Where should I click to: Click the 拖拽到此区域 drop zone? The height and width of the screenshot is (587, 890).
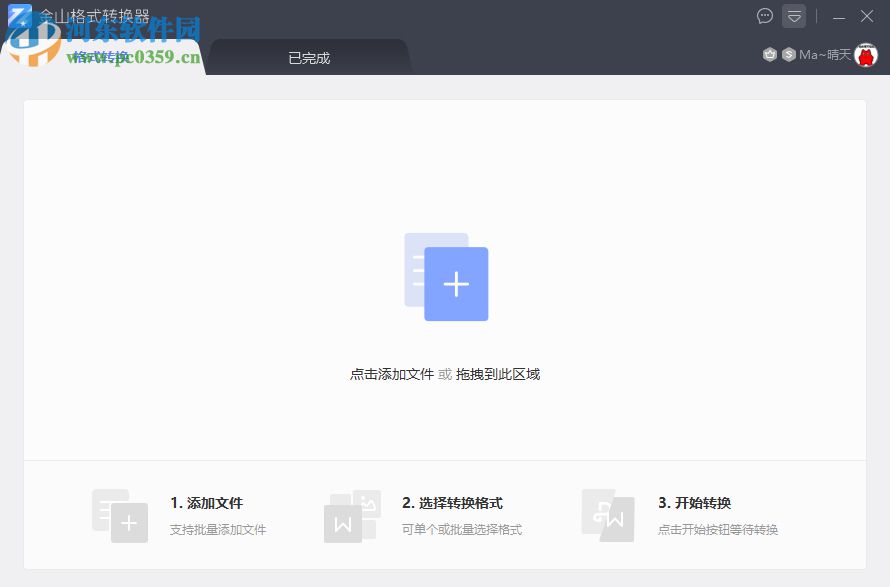498,373
